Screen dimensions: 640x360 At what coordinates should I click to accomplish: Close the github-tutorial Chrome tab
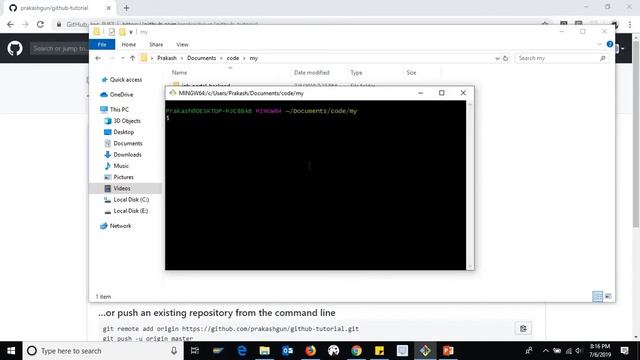109,8
